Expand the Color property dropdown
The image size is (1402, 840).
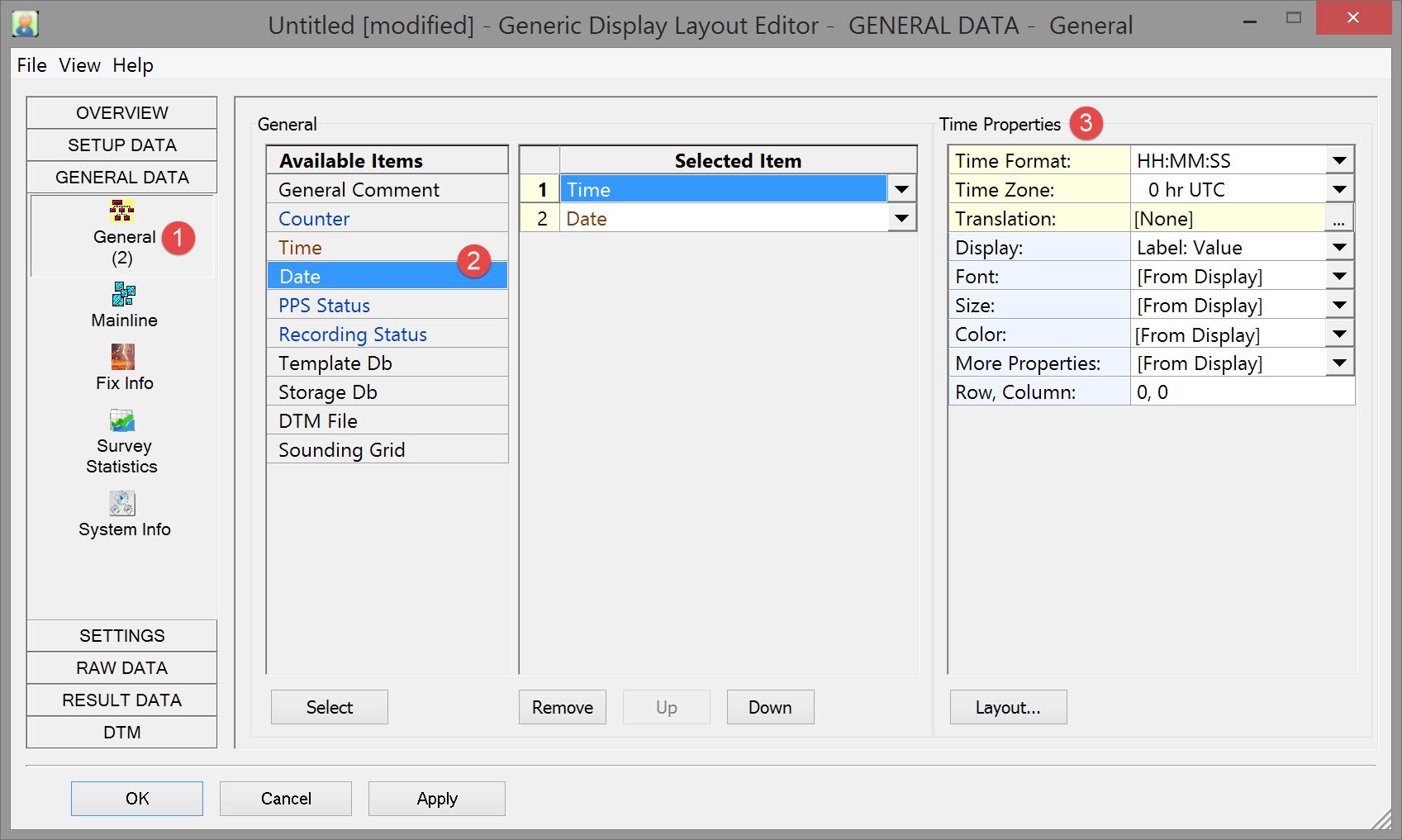(x=1339, y=335)
